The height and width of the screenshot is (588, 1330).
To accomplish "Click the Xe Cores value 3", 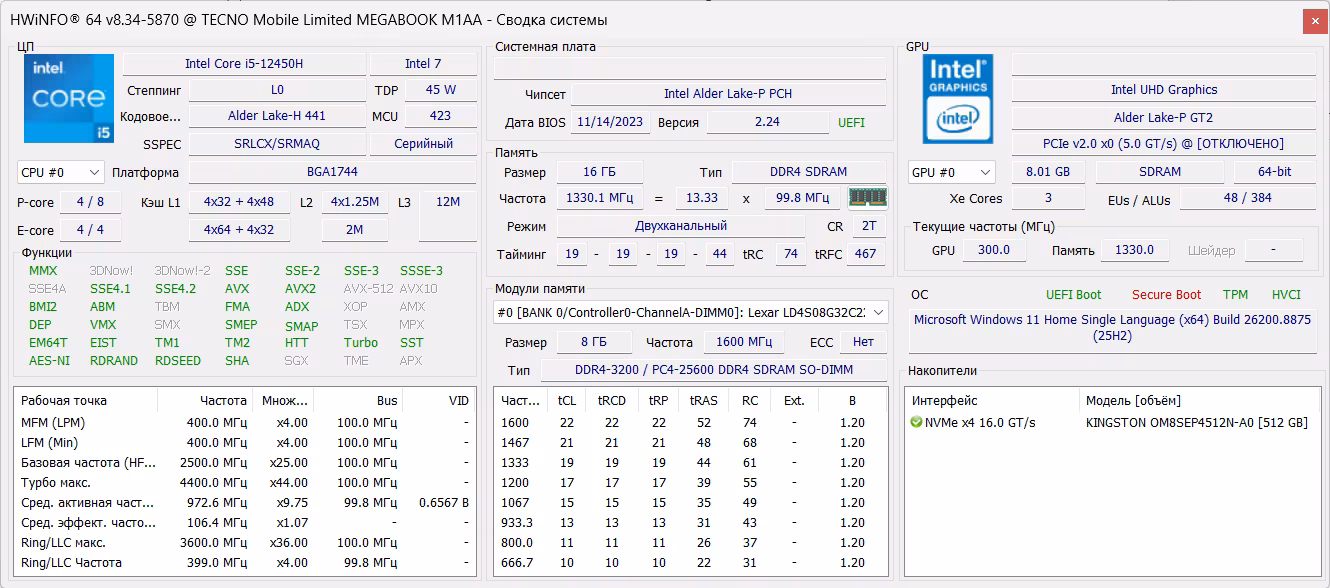I will tap(1048, 198).
